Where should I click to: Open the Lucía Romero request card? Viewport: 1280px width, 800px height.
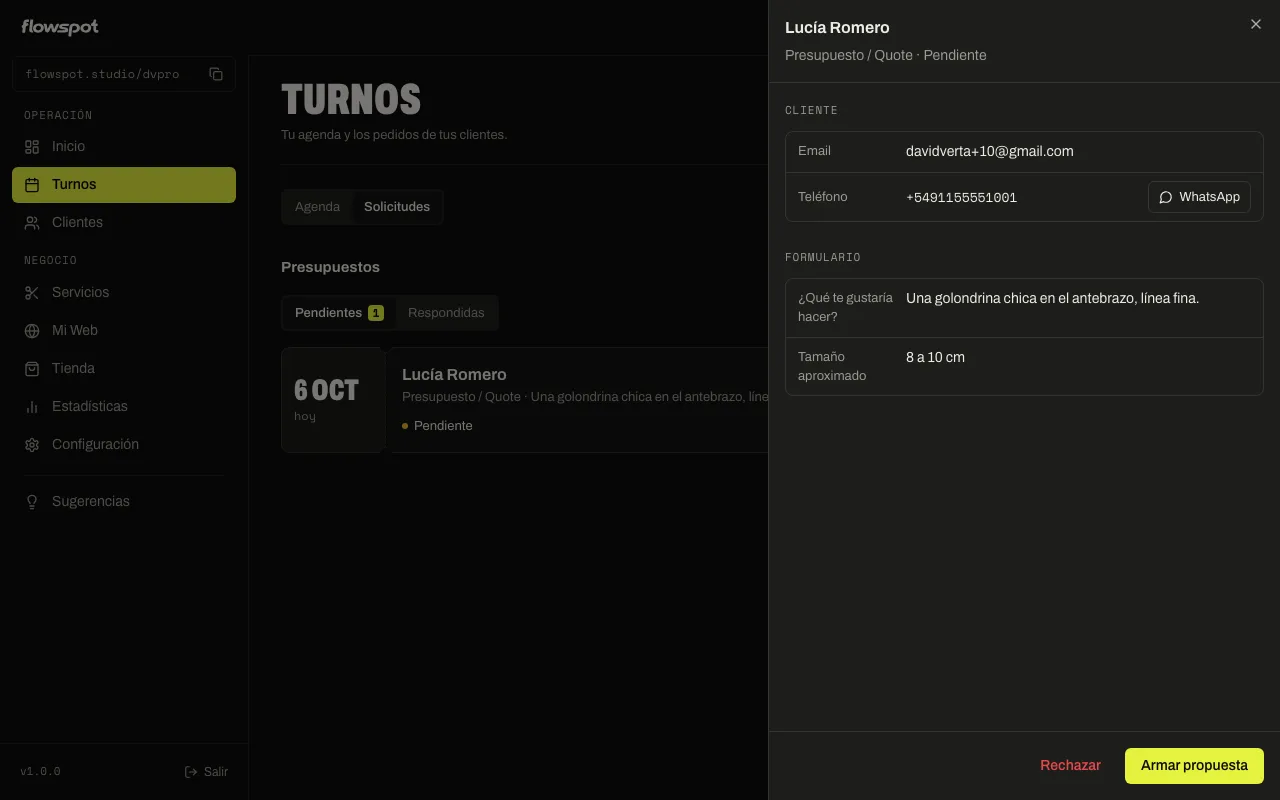(525, 400)
